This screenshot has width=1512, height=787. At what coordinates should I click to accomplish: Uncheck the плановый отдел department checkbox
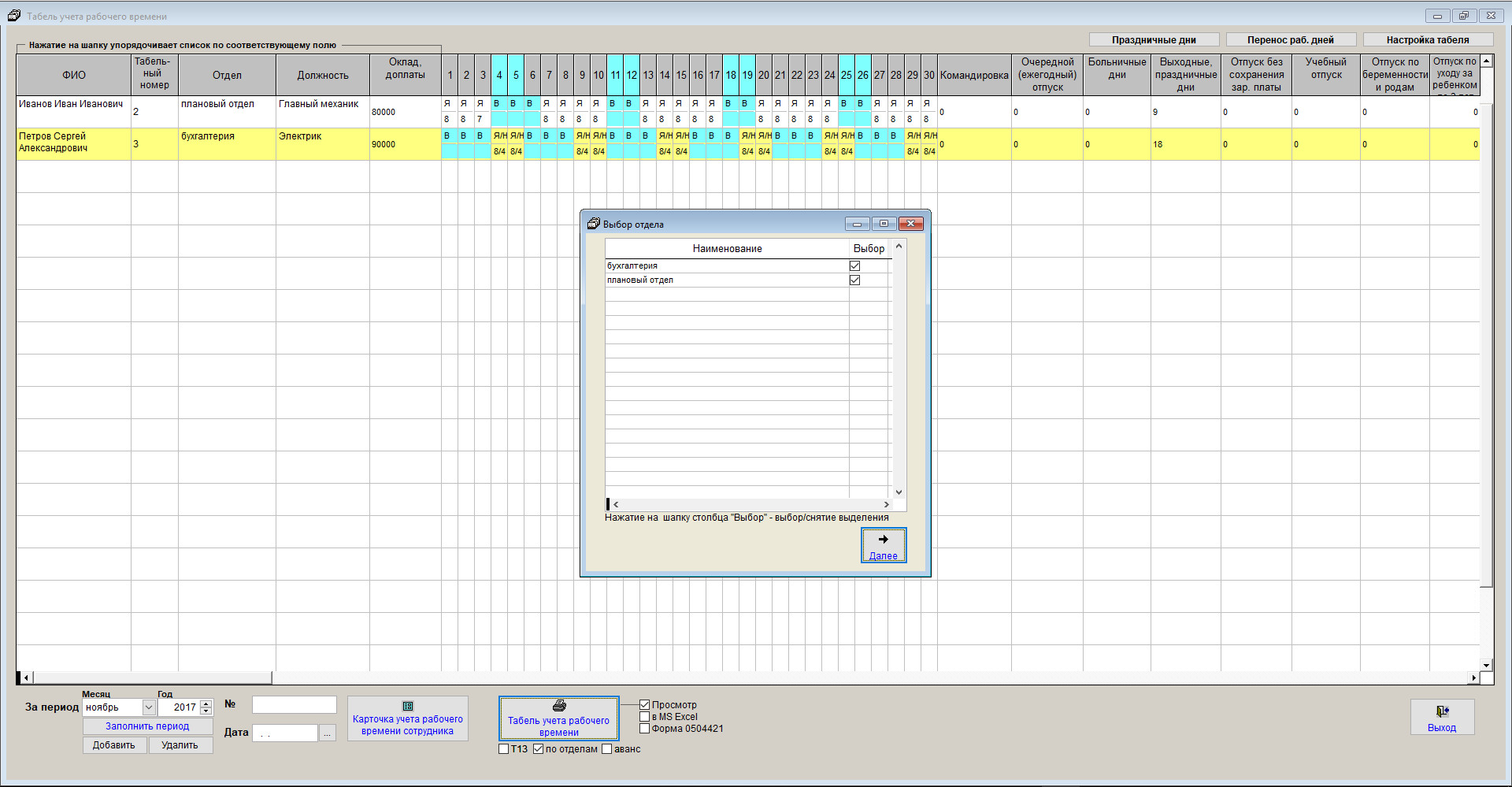854,280
